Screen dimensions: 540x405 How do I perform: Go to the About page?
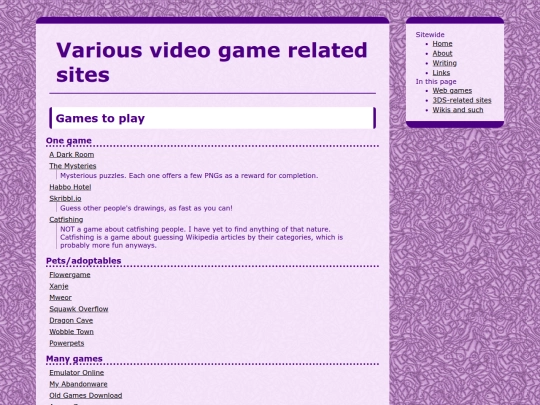442,53
